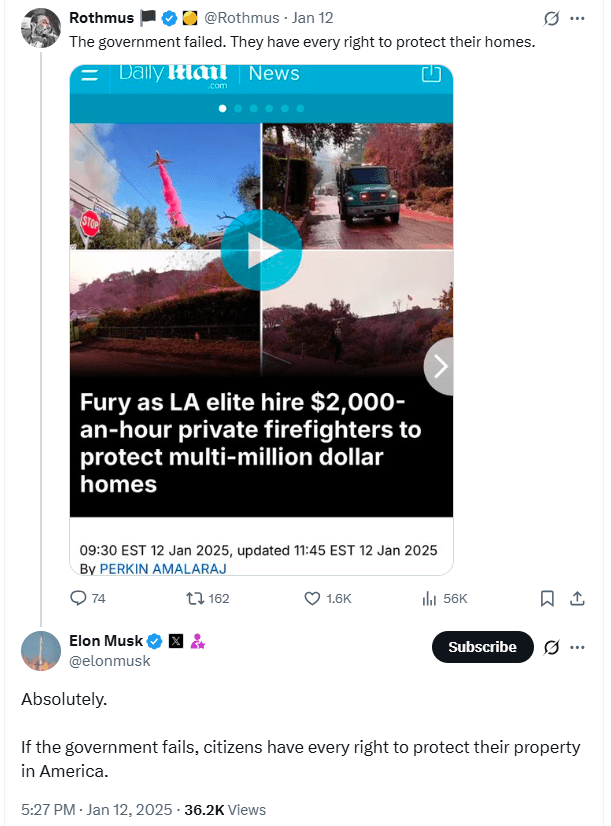Share Rothmus's post via the share icon

[x=577, y=598]
